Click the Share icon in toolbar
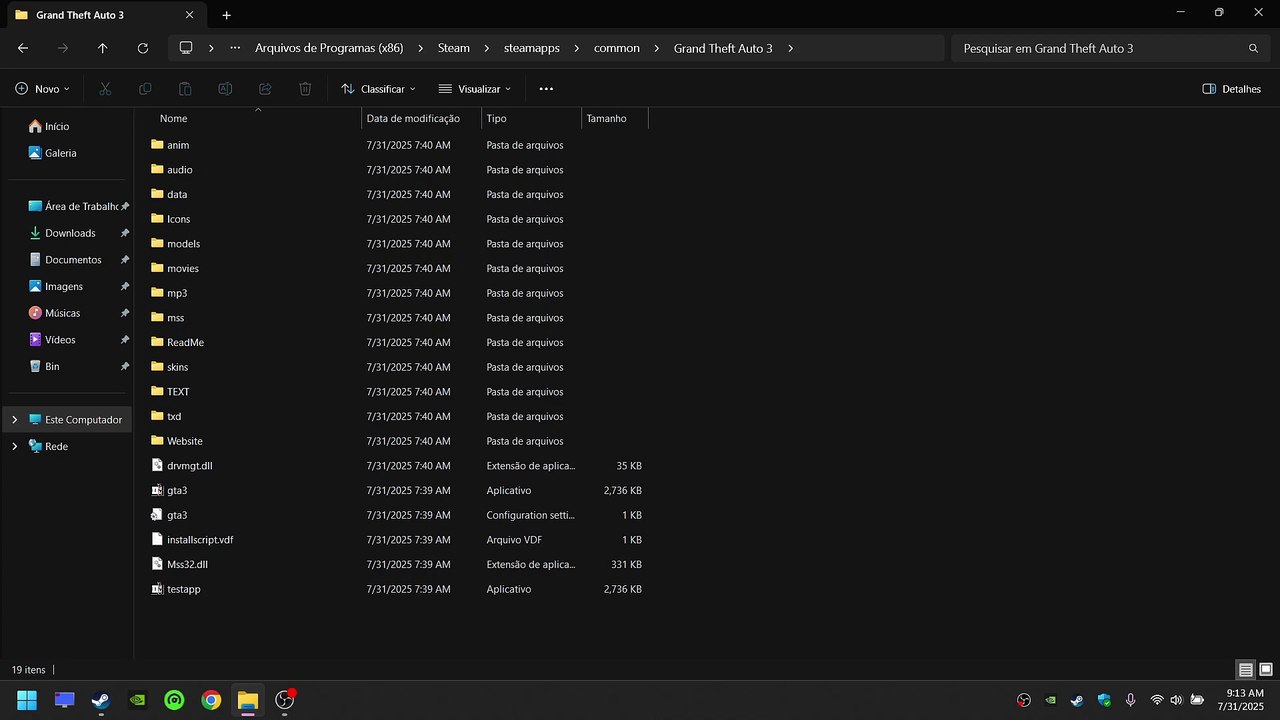Viewport: 1280px width, 720px height. tap(265, 89)
